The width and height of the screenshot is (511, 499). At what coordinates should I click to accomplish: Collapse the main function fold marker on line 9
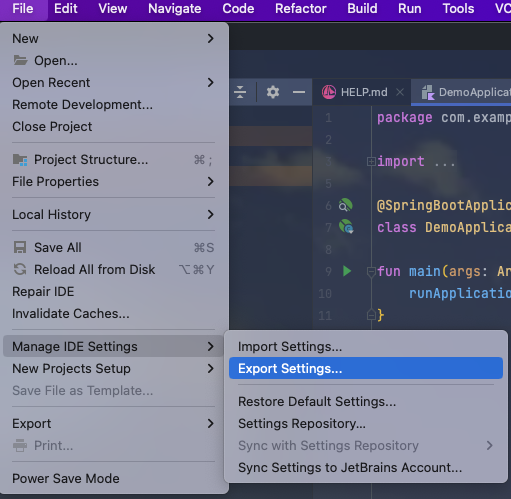pos(371,272)
